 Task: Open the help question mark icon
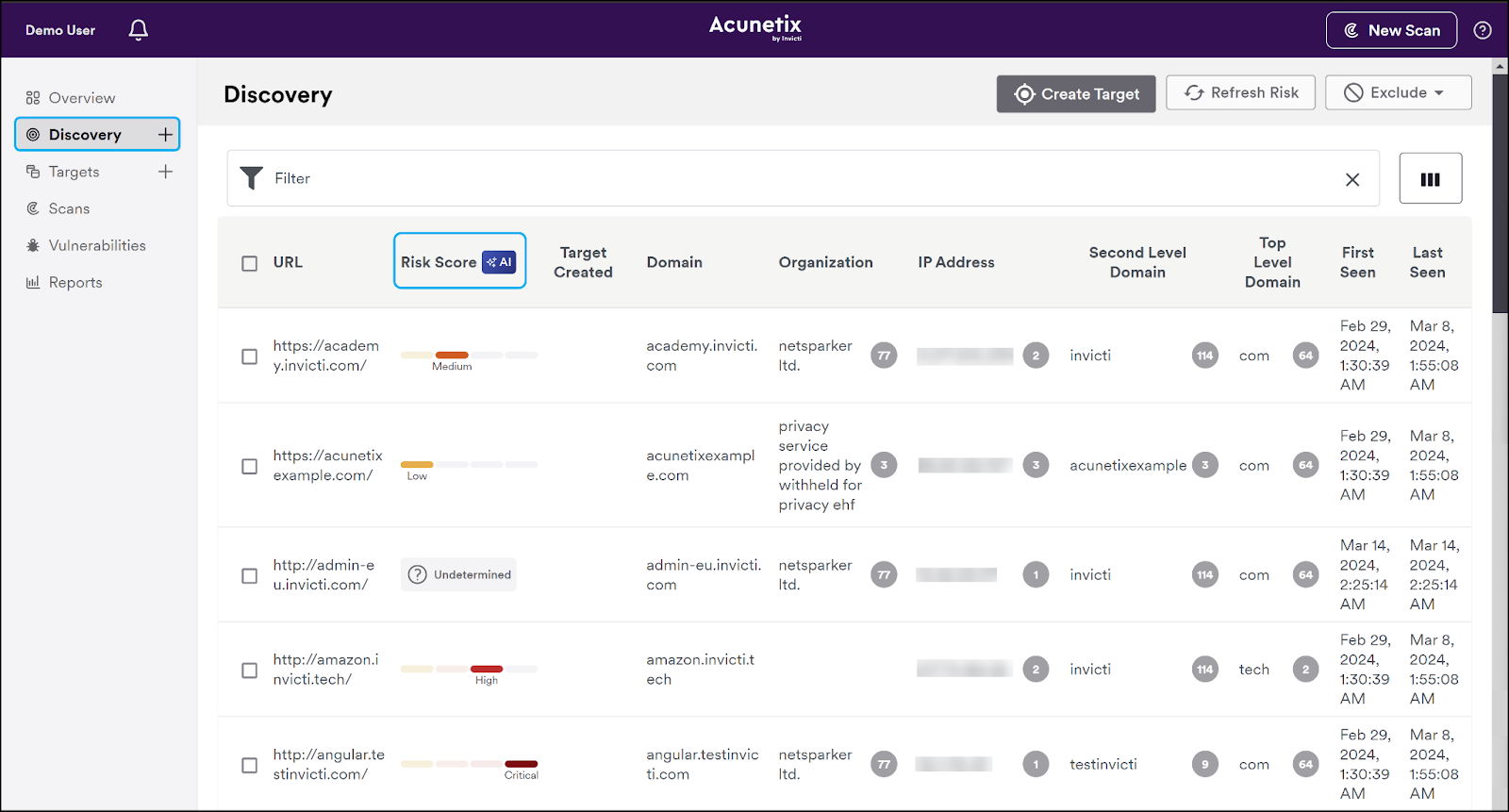click(1483, 30)
